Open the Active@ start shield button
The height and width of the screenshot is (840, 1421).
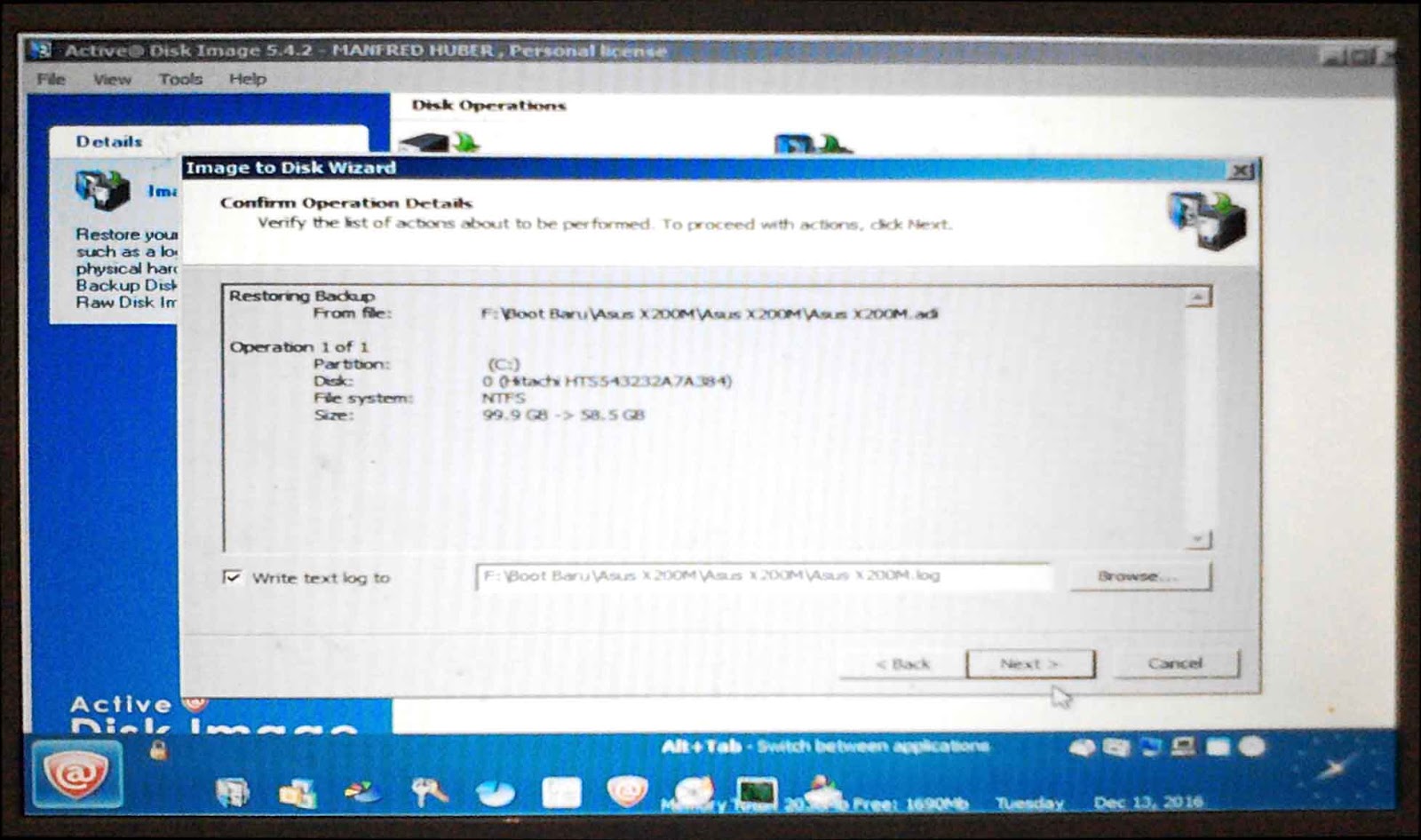[76, 774]
